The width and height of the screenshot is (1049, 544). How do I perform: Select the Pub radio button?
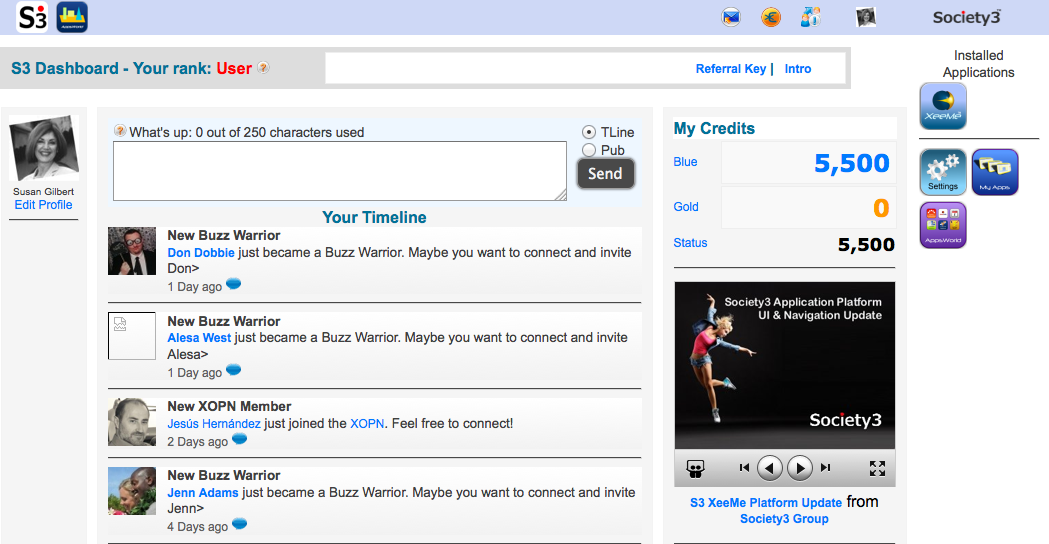click(589, 150)
